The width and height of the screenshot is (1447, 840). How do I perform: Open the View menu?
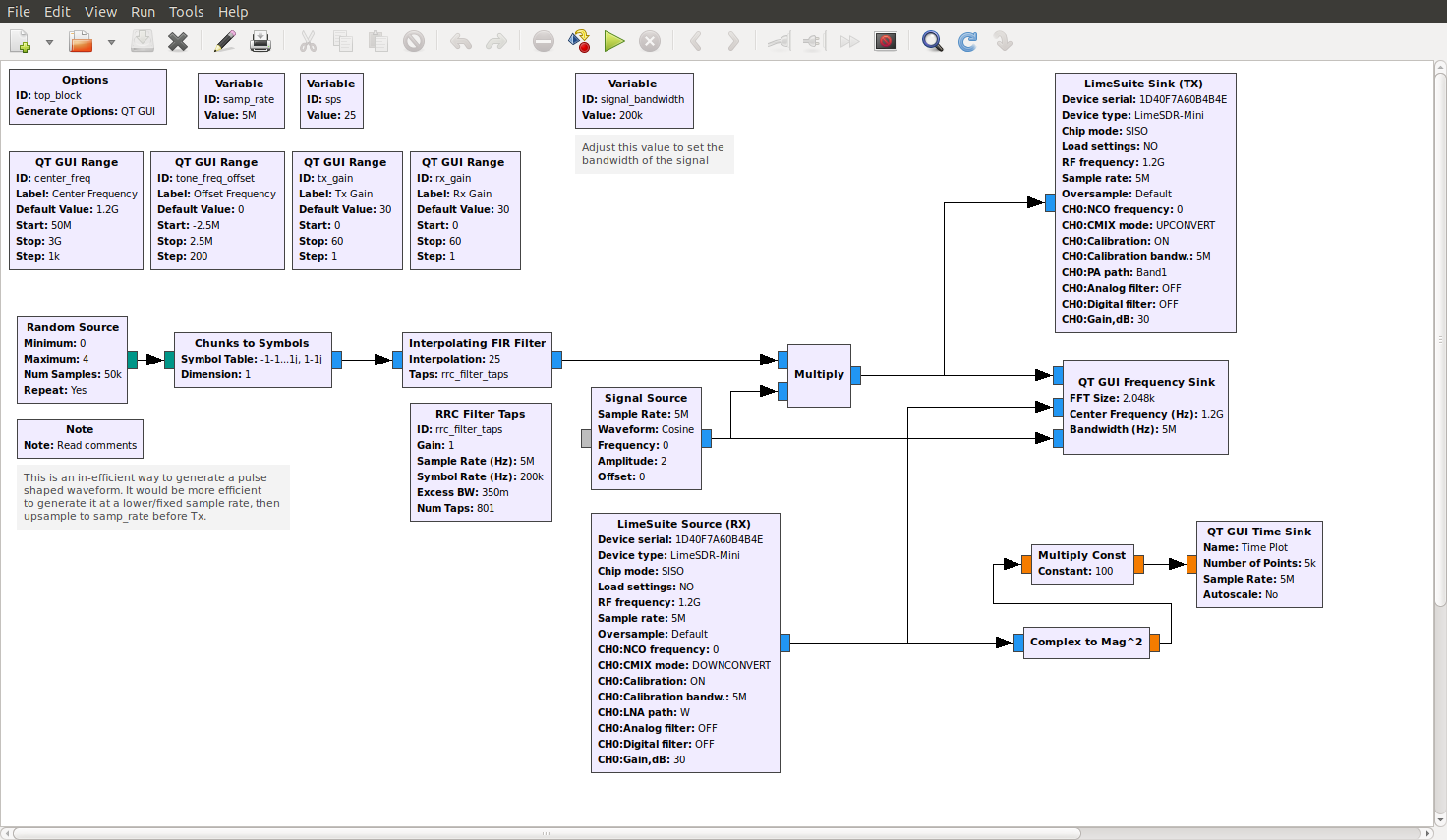pos(100,12)
